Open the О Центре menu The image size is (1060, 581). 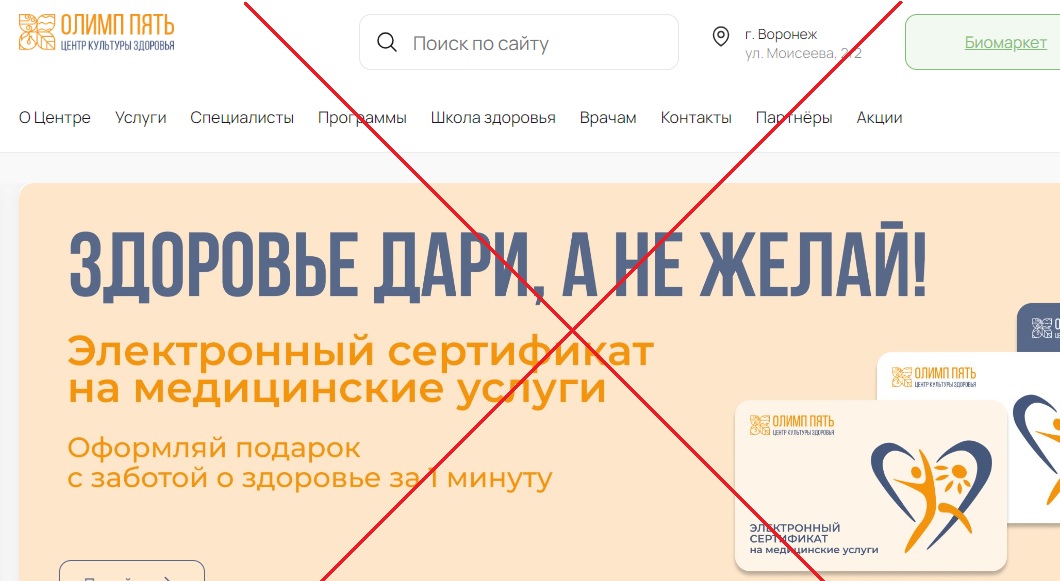pos(55,118)
